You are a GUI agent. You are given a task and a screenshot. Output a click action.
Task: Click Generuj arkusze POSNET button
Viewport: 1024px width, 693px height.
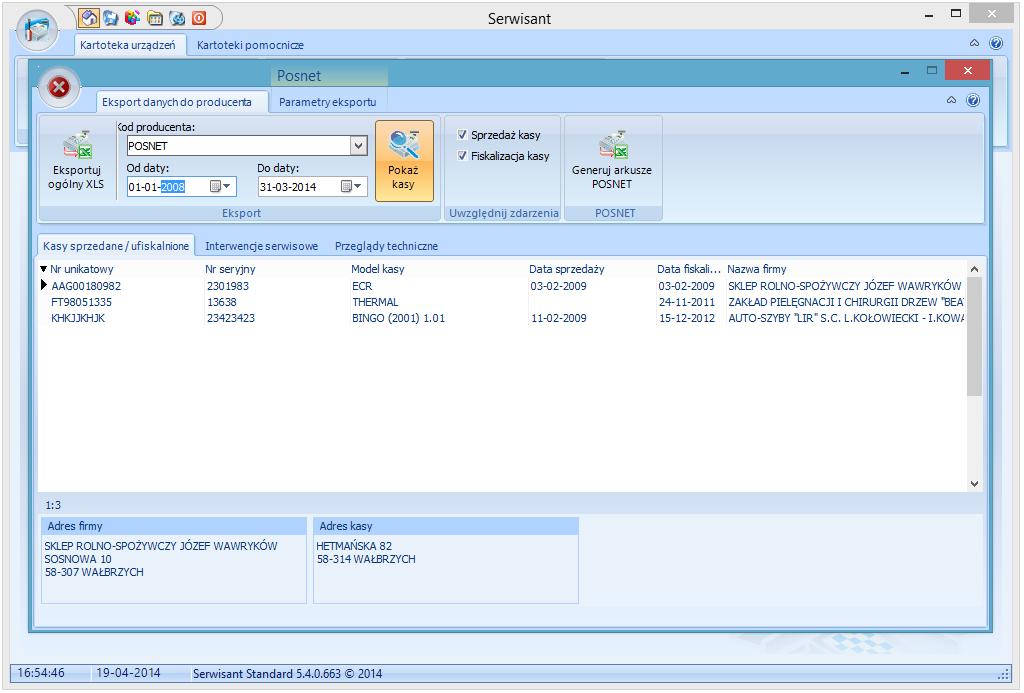(613, 161)
